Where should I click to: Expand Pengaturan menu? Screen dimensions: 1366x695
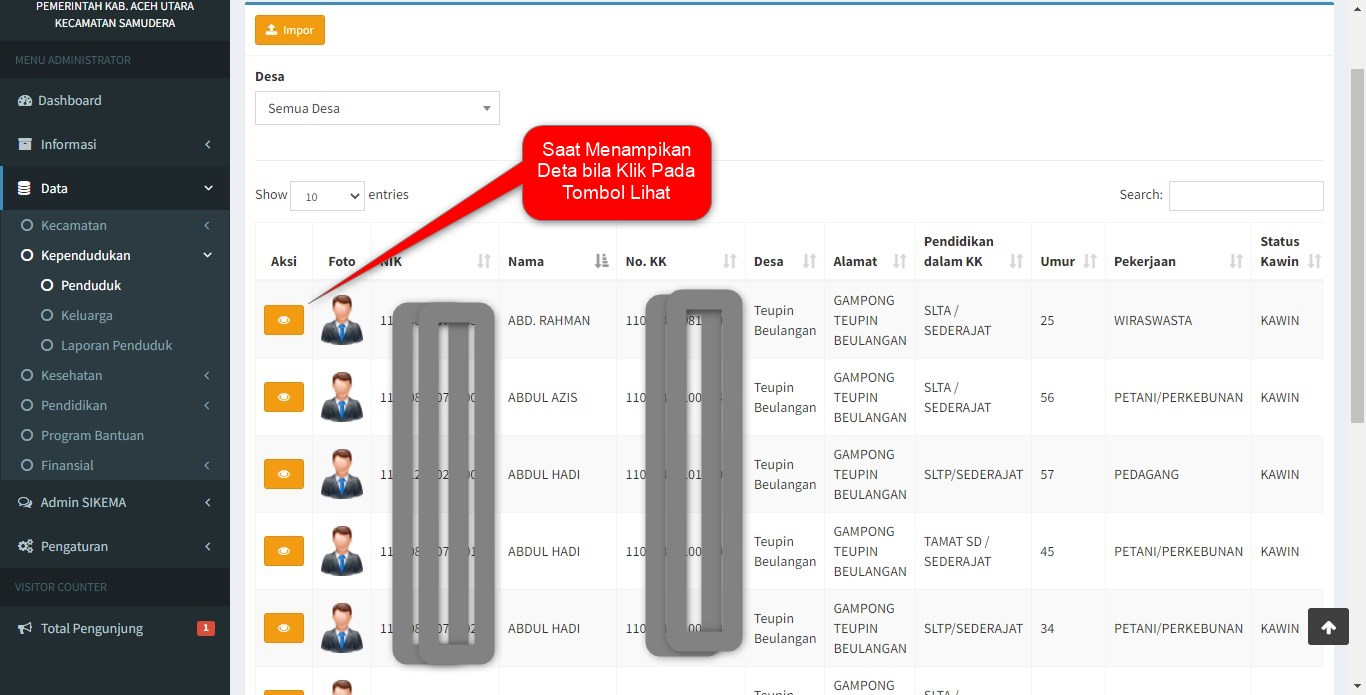click(115, 546)
